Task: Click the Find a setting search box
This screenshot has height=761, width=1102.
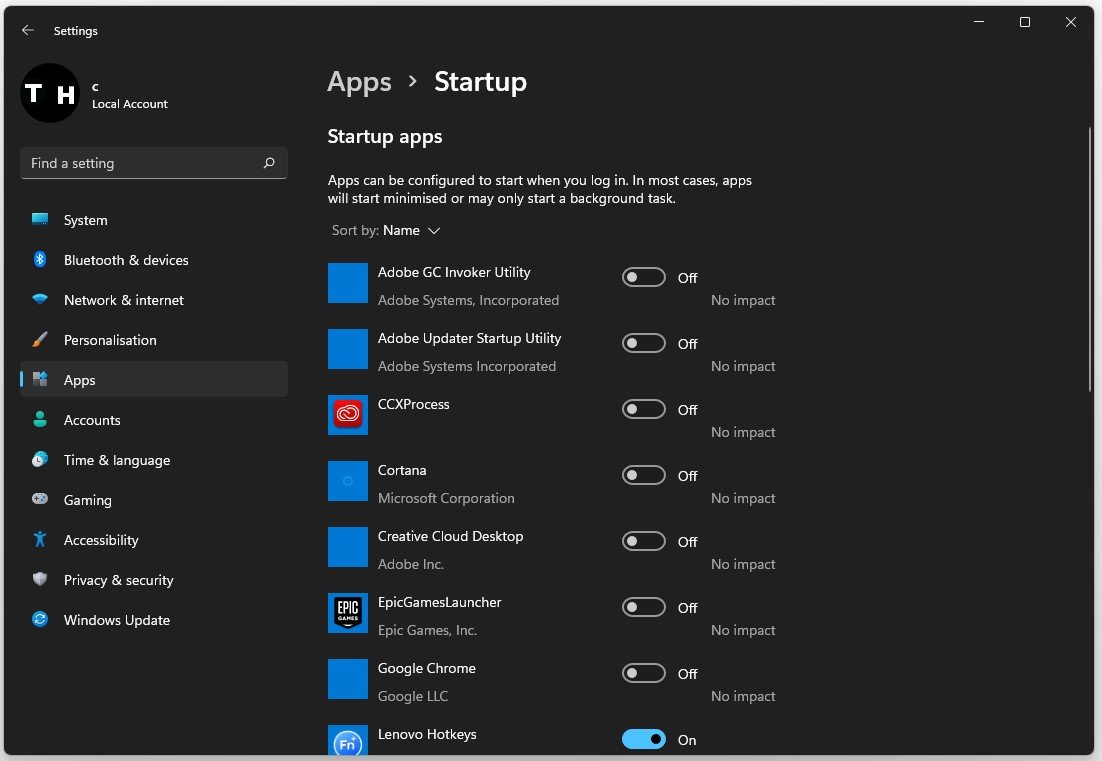Action: [140, 163]
